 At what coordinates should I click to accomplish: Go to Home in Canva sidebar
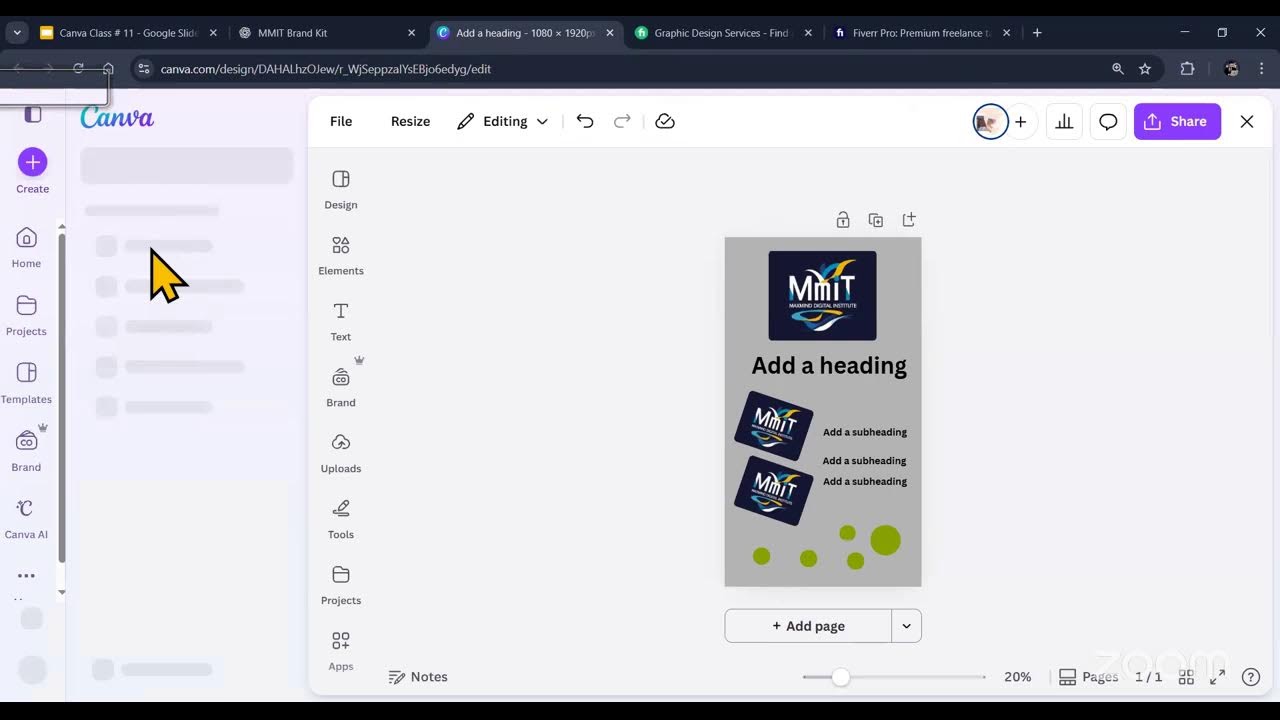coord(26,248)
